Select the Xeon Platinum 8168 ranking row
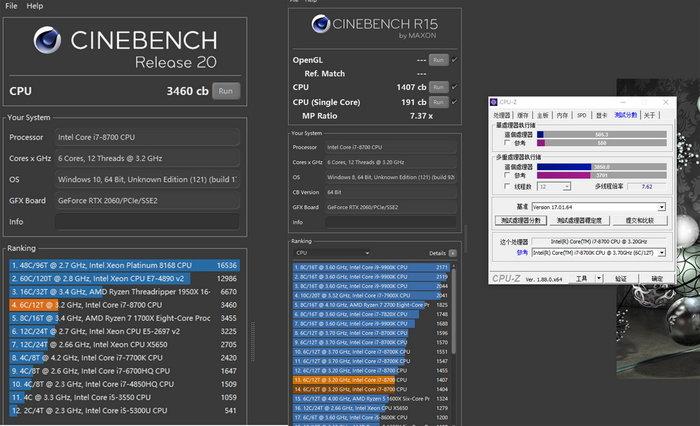Viewport: 700px width, 426px height. coord(124,265)
